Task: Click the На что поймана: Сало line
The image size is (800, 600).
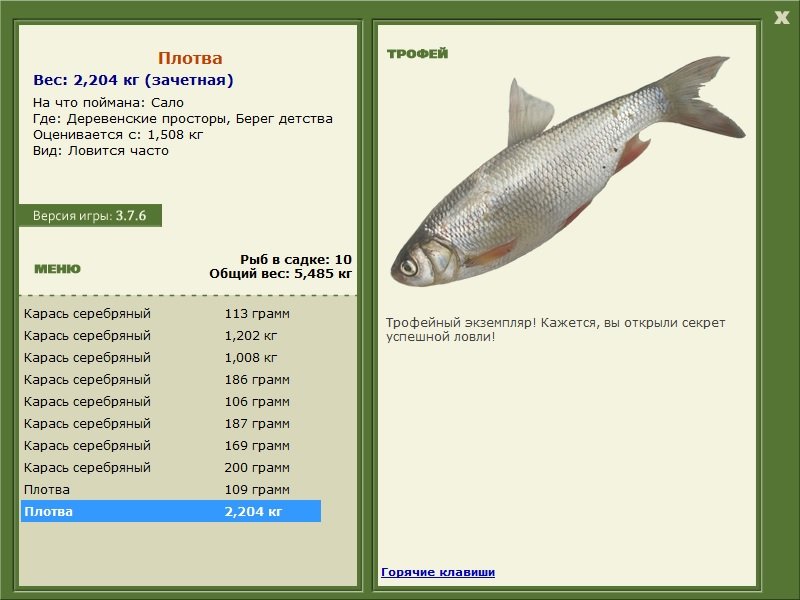Action: coord(108,103)
